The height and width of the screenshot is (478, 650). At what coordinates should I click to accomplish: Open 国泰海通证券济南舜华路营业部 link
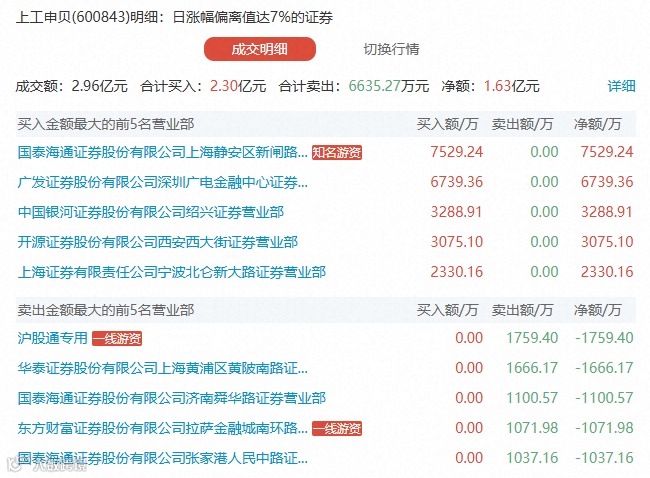pos(172,398)
